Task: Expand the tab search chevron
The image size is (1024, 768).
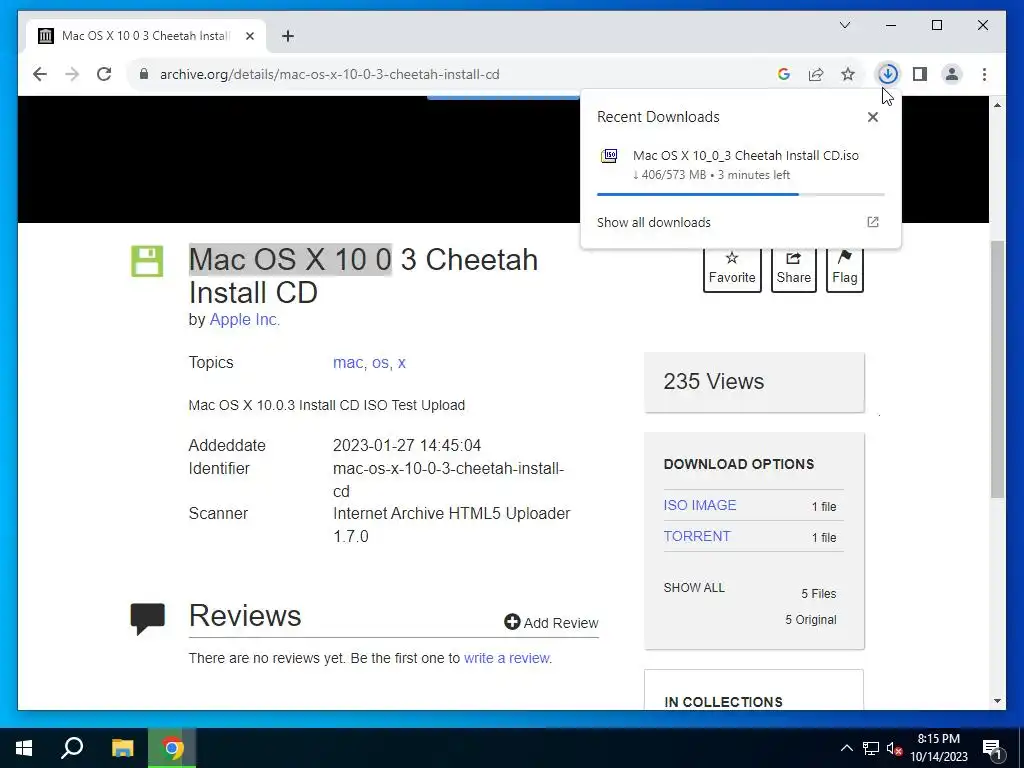Action: point(845,25)
